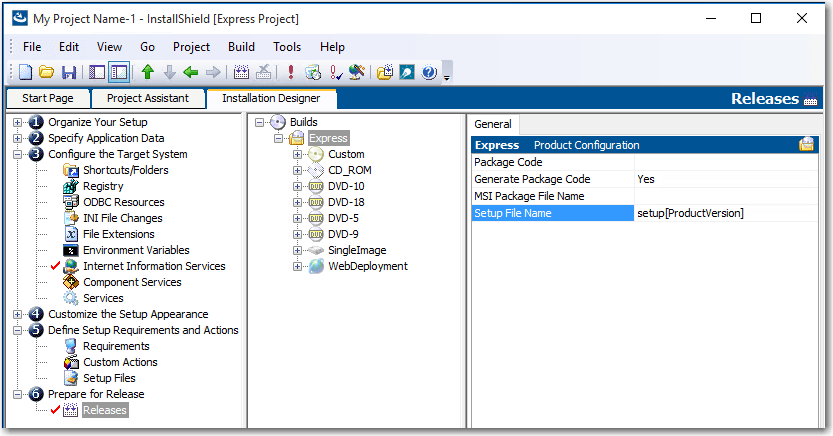833x436 pixels.
Task: Open the Tools menu
Action: point(287,47)
